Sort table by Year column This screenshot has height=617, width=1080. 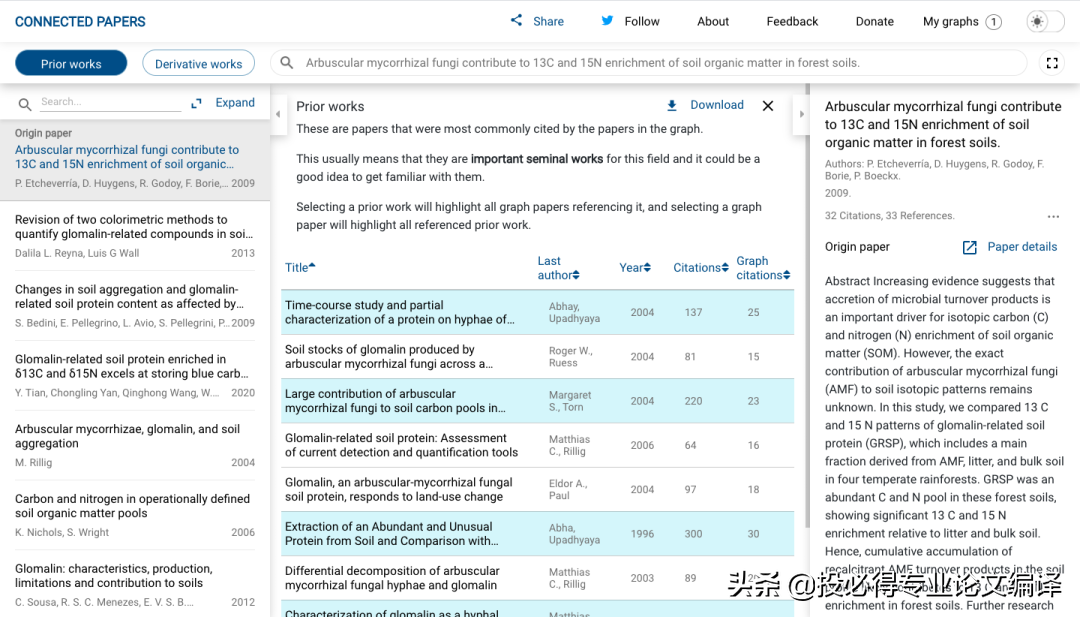[635, 267]
